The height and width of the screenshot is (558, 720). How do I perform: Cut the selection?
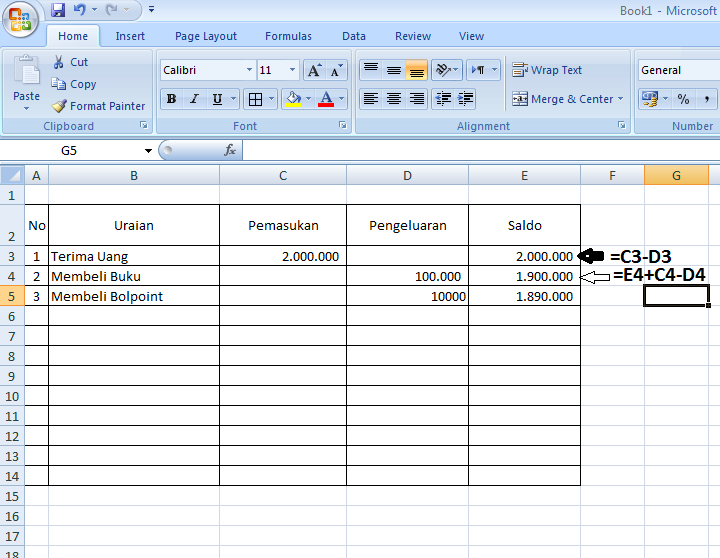point(70,62)
